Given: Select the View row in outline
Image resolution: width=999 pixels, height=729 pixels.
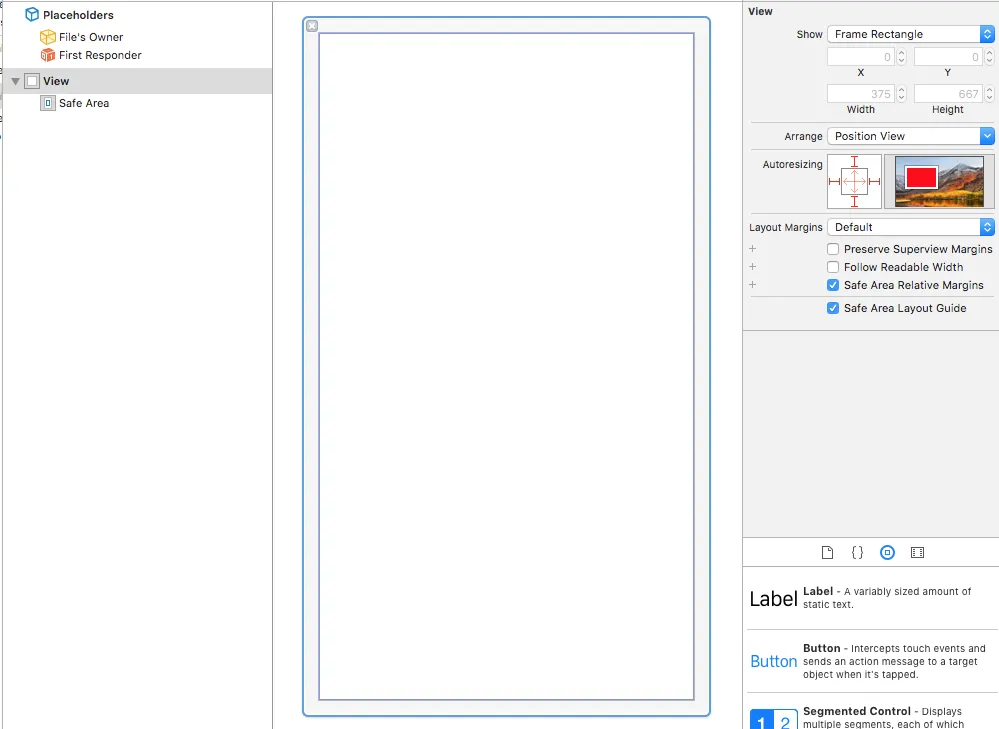Looking at the screenshot, I should pos(137,81).
